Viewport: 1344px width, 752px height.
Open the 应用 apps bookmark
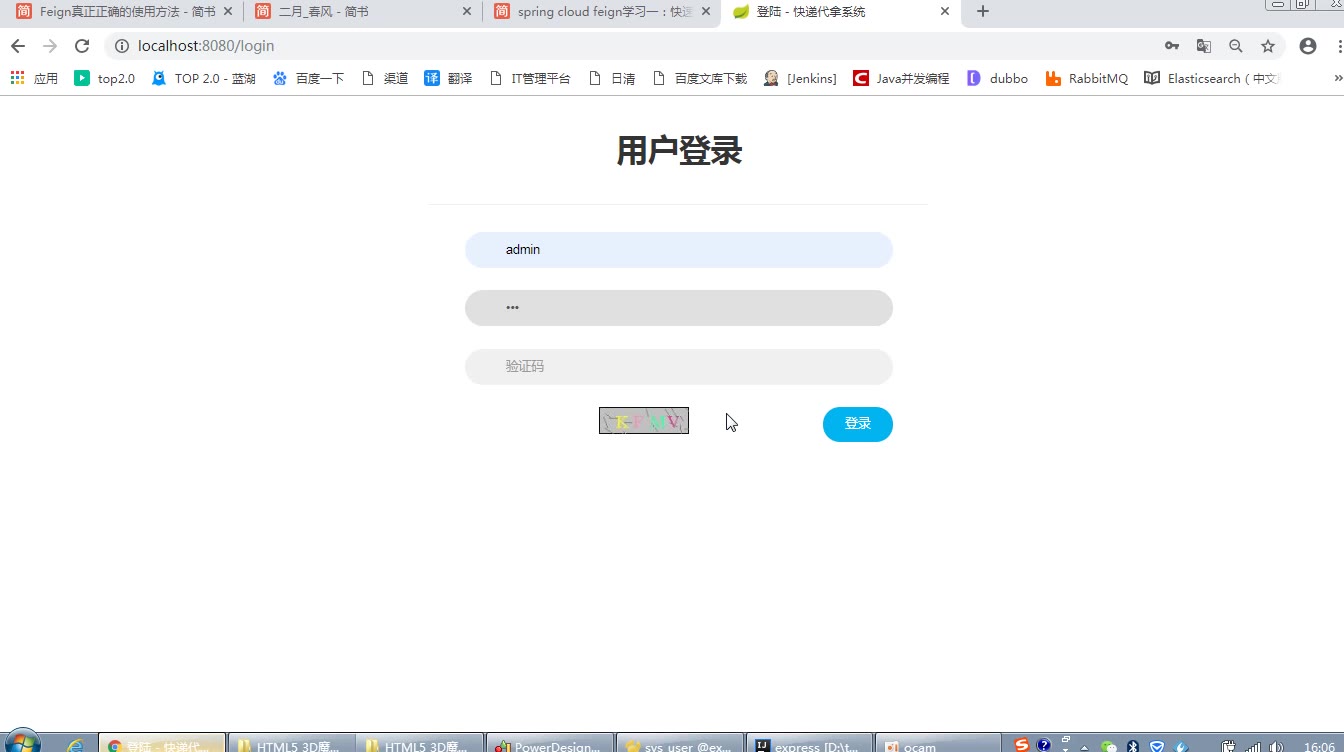click(x=34, y=78)
